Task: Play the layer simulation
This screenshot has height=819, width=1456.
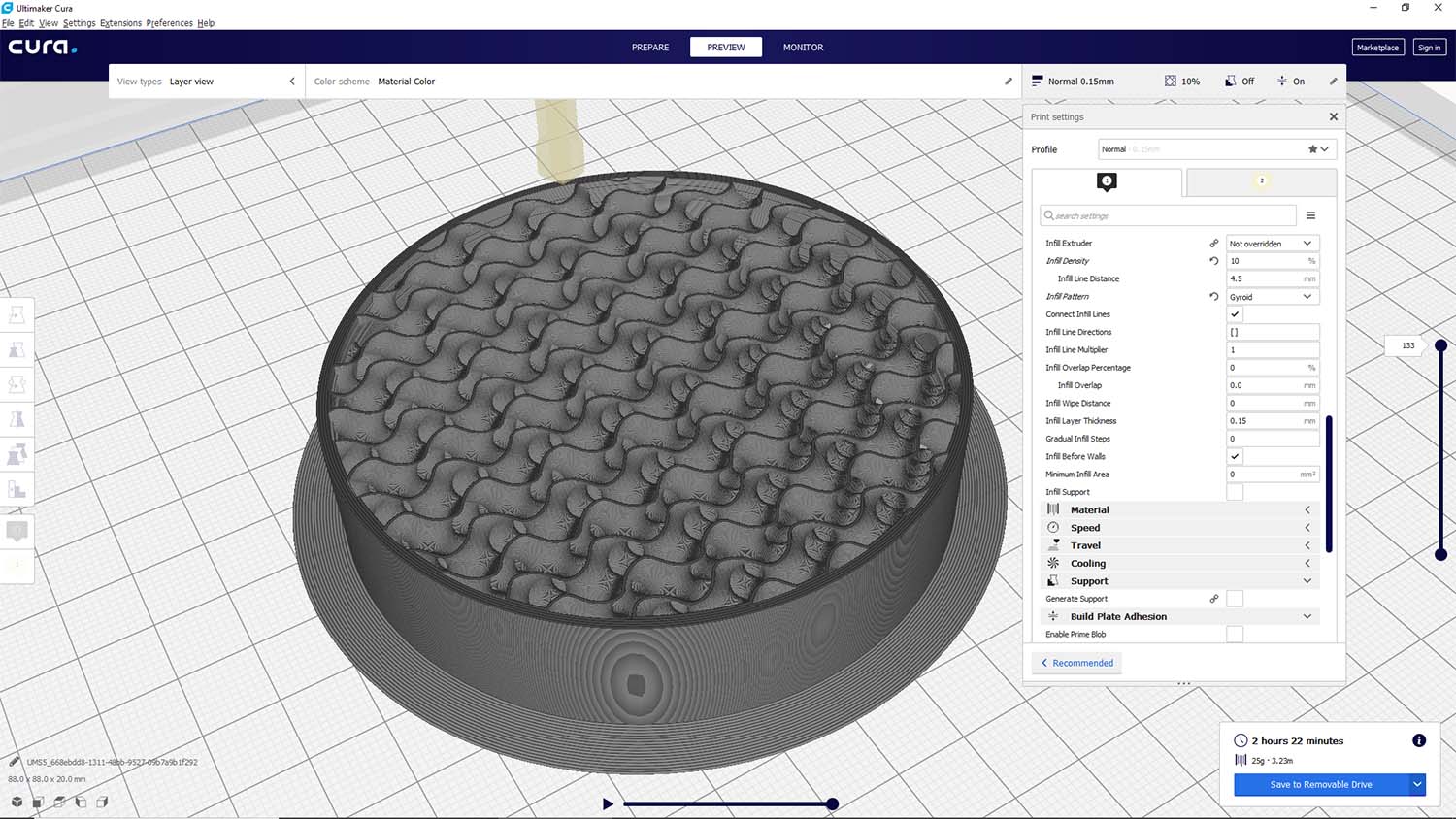Action: point(608,803)
